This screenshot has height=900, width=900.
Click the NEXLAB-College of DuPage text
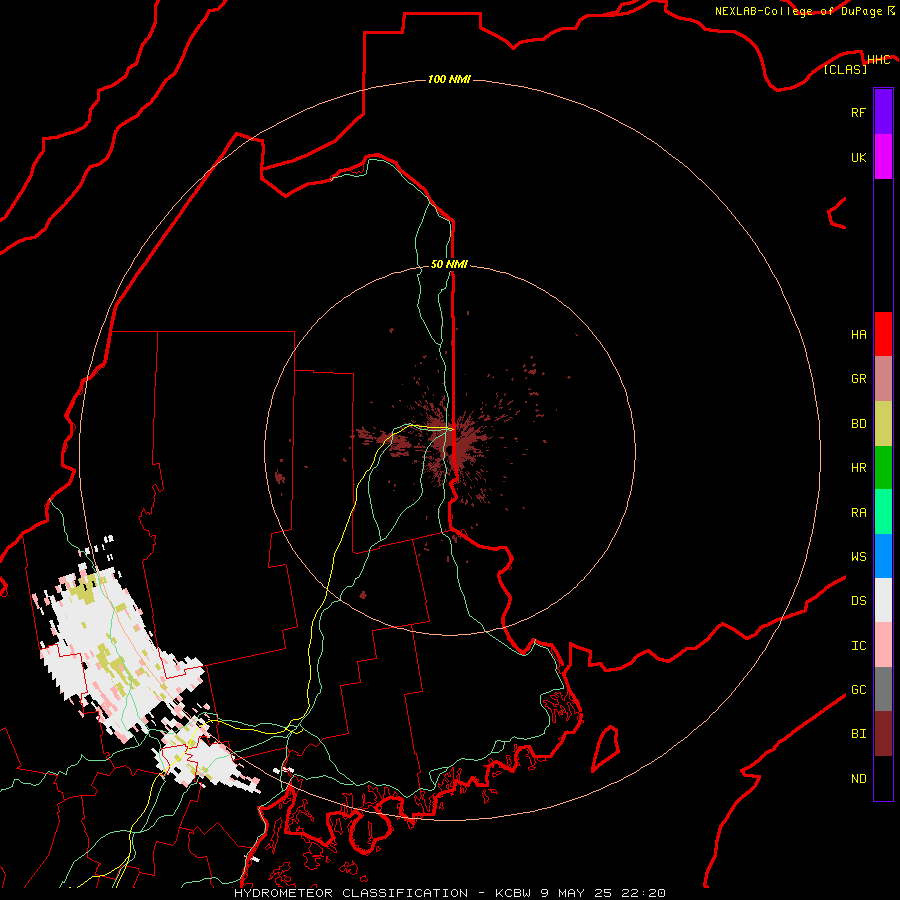point(798,11)
